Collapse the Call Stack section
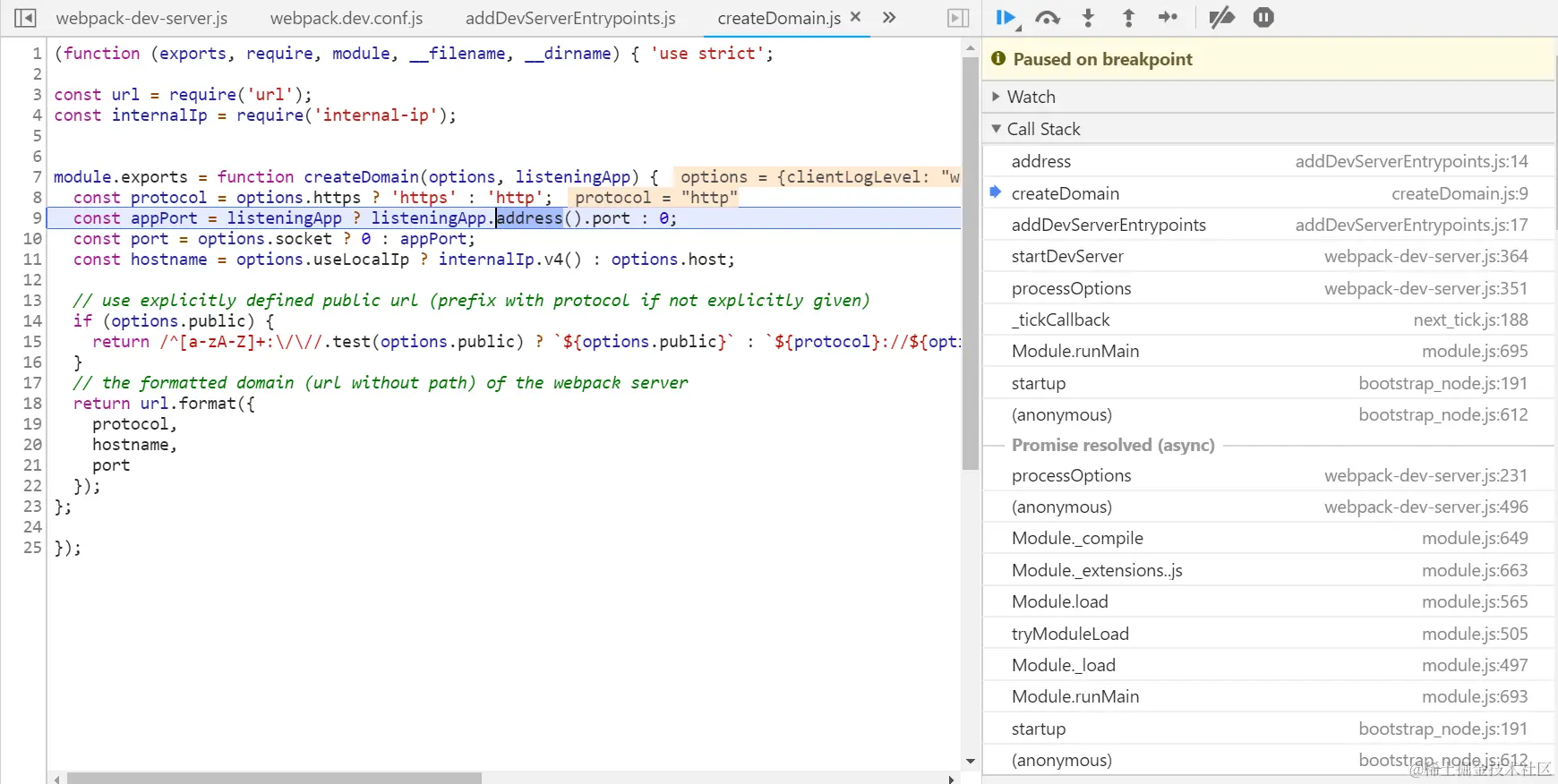This screenshot has height=784, width=1558. coord(1268,129)
